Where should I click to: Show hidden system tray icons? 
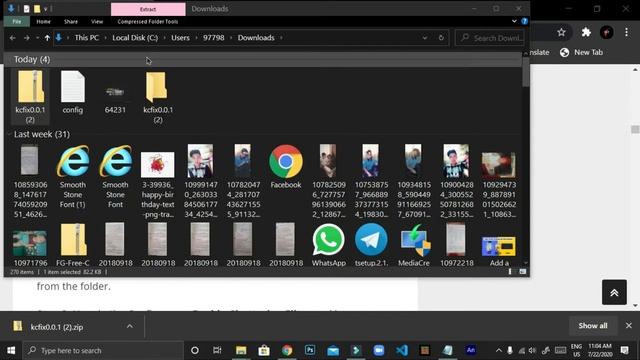pyautogui.click(x=499, y=350)
